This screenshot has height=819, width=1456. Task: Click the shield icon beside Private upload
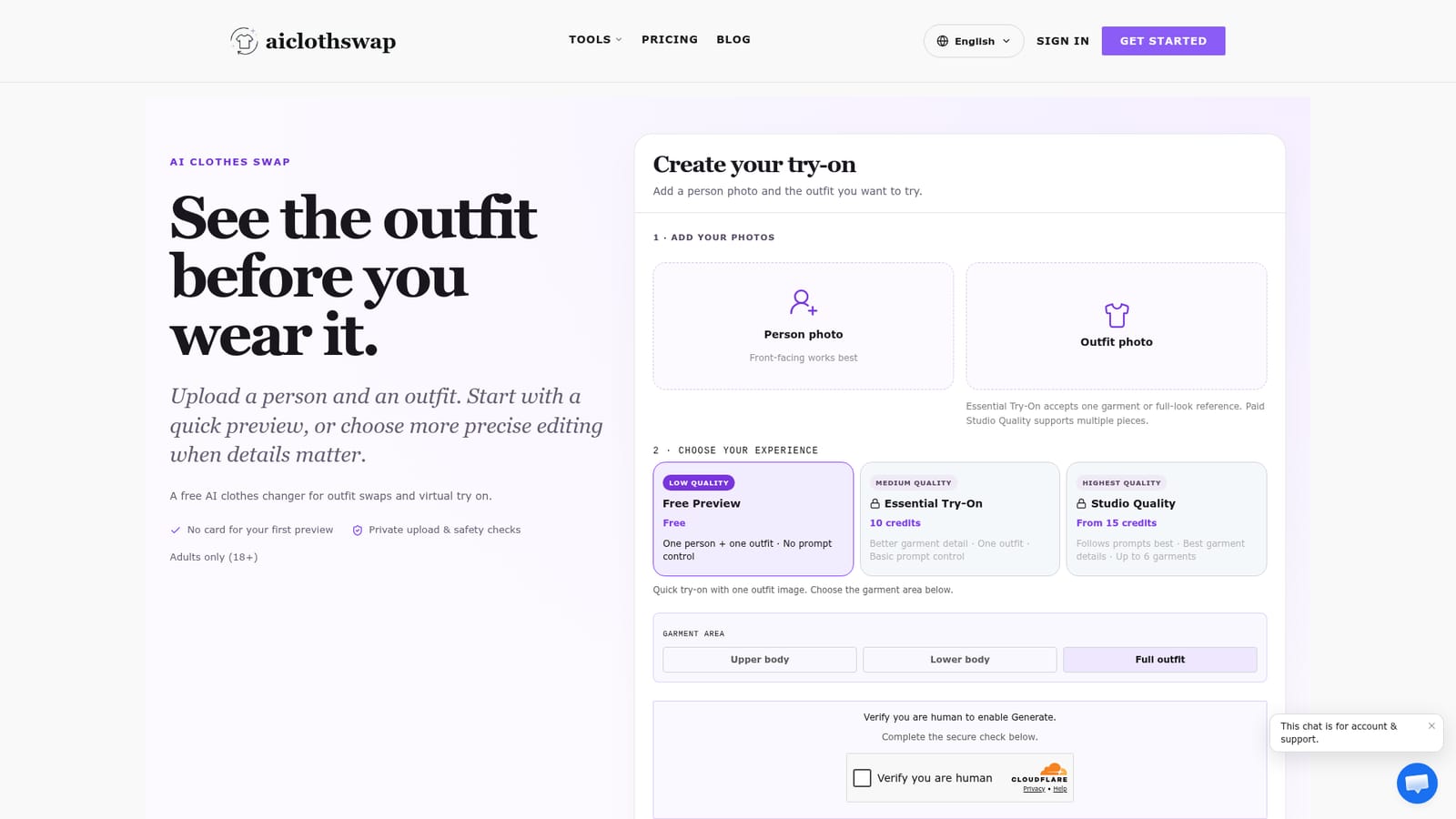(x=358, y=530)
